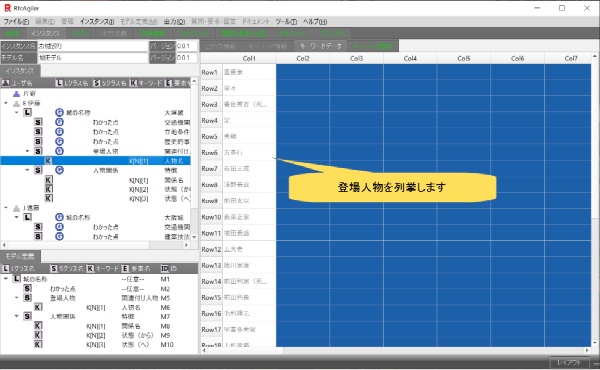Click the K icon of model row M10
Screen dimensions: 600x370
(x=38, y=344)
